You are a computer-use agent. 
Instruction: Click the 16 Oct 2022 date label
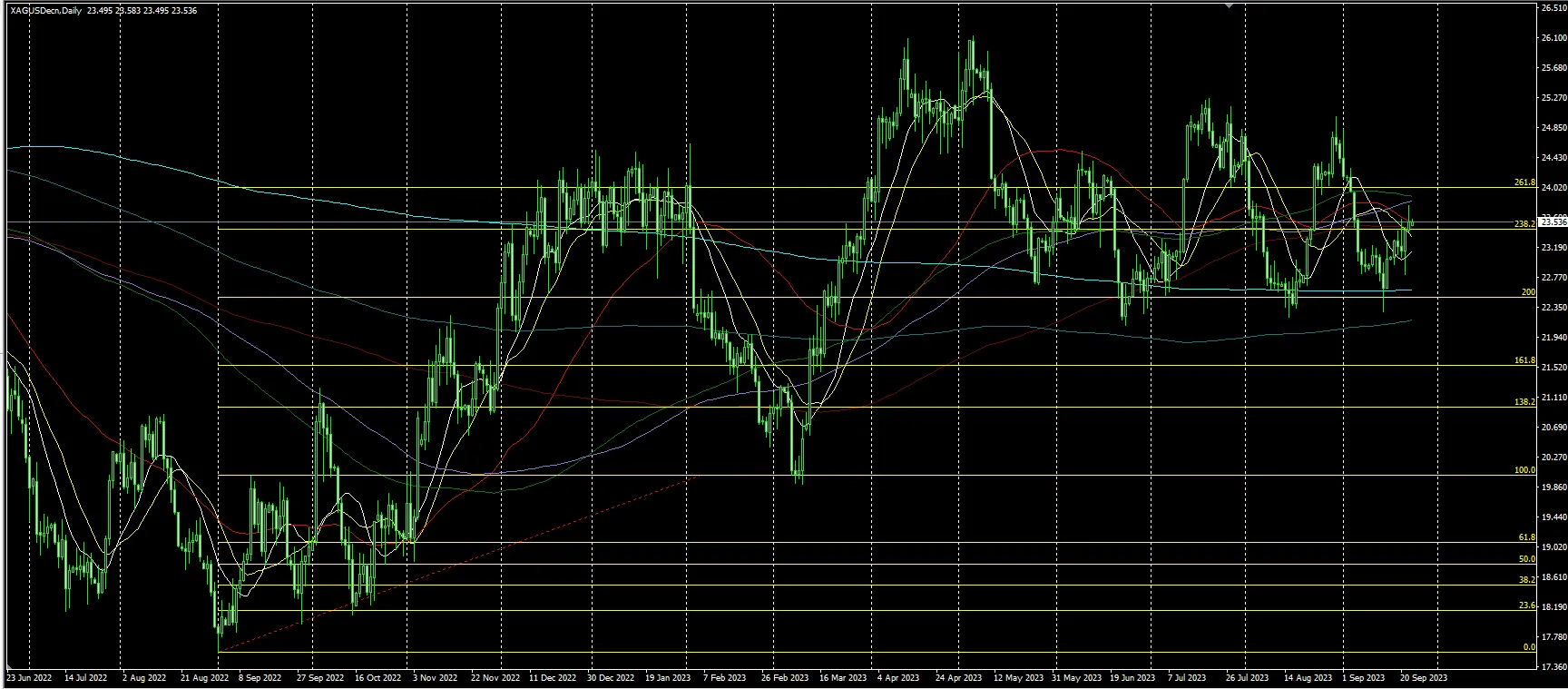377,677
